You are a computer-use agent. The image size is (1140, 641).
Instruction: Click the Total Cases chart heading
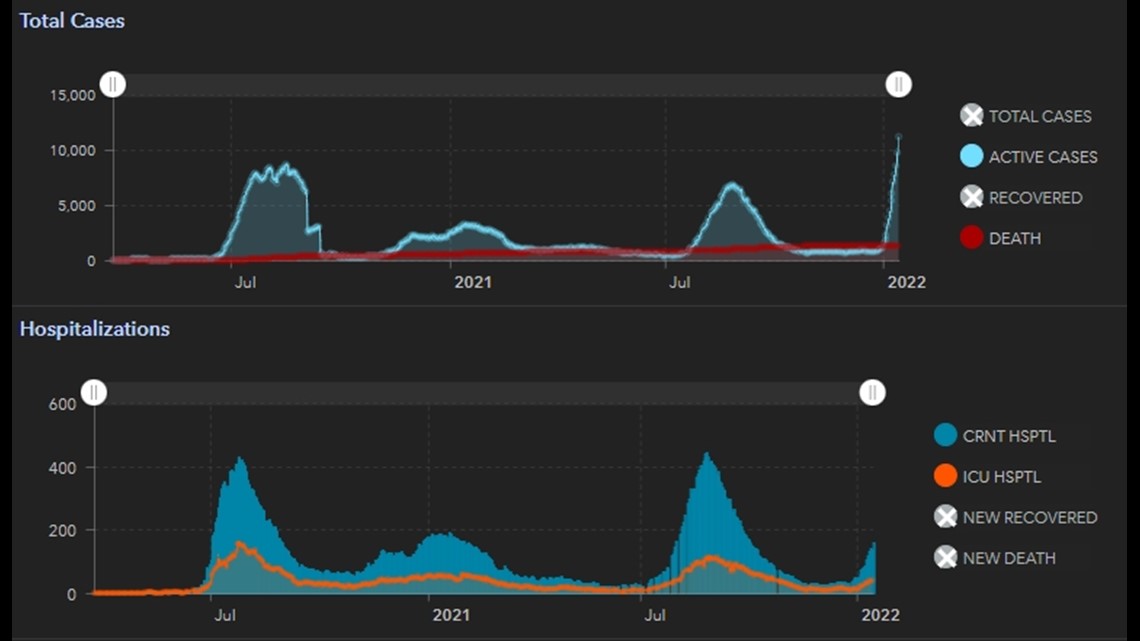click(72, 20)
